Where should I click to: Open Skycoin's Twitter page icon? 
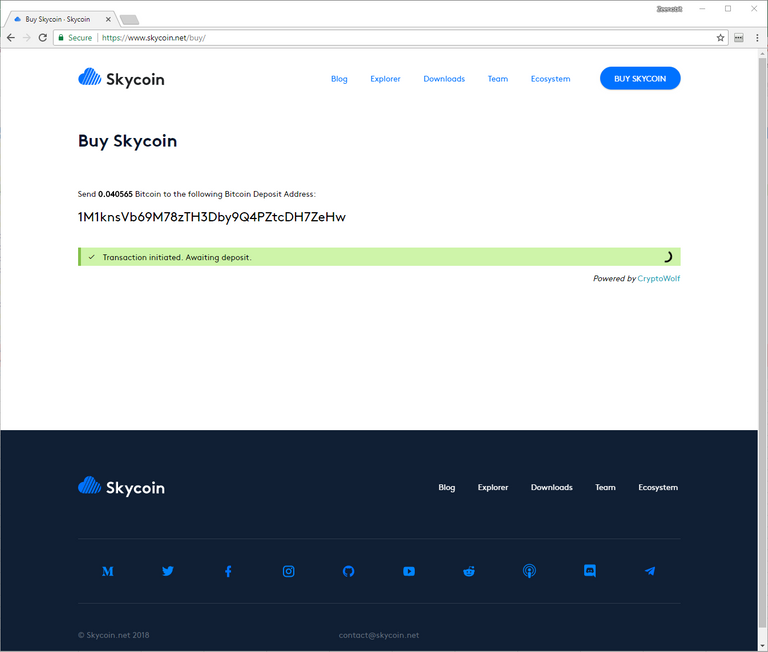(168, 571)
